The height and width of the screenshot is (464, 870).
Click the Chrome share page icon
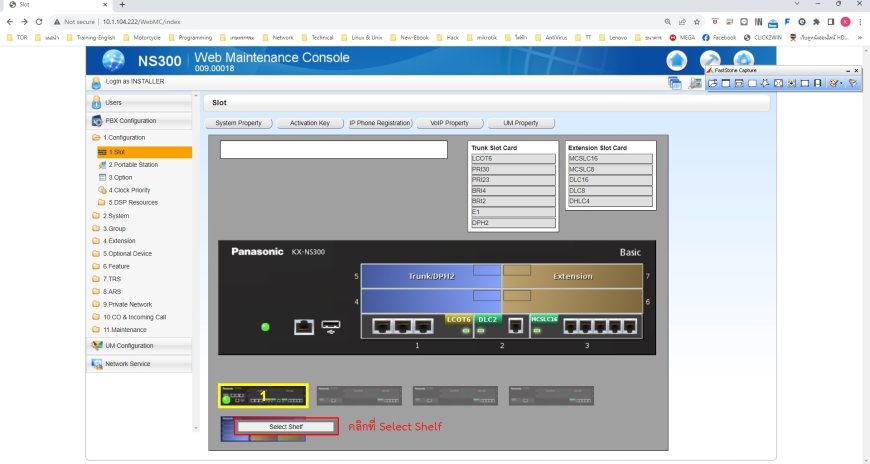click(682, 22)
